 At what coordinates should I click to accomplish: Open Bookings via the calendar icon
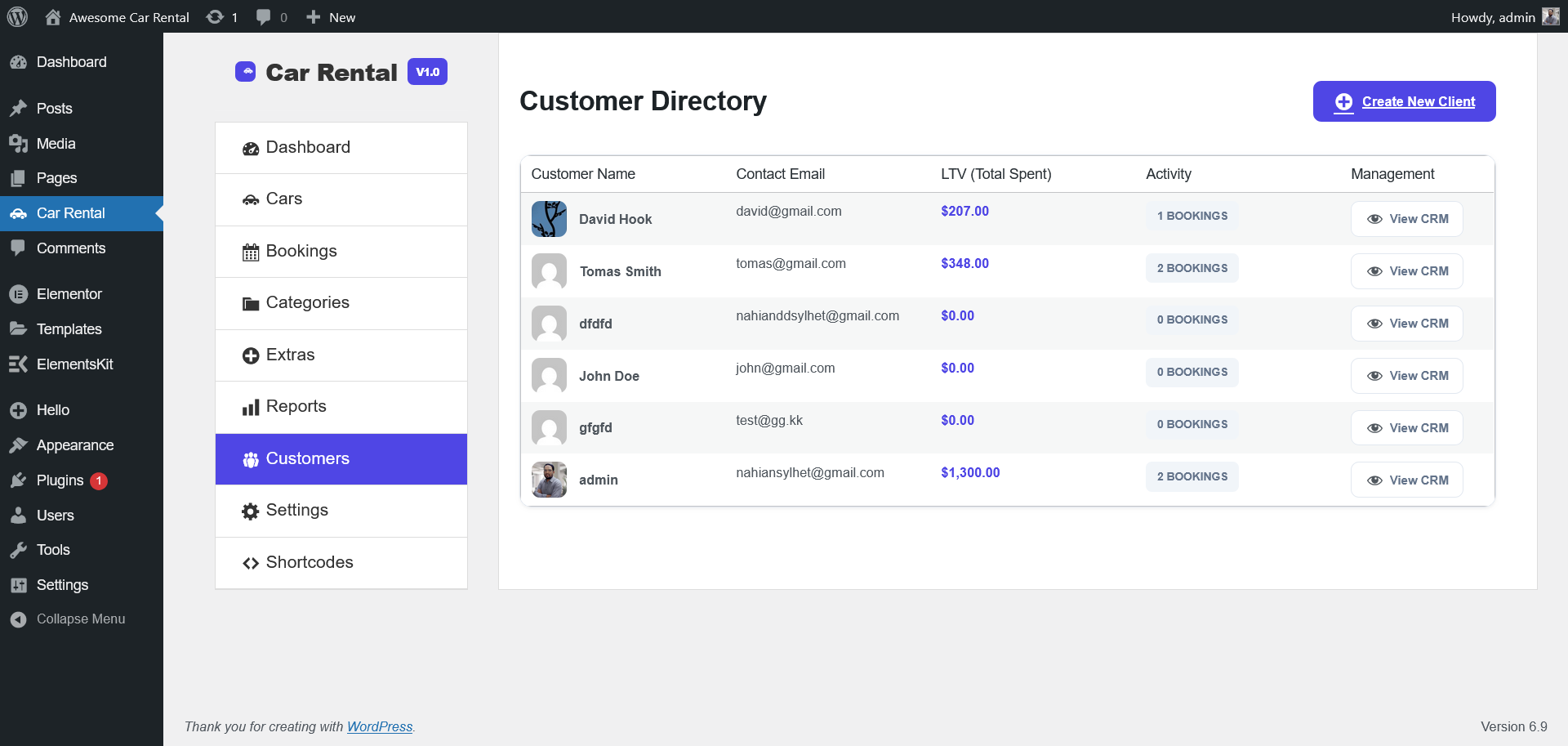click(251, 251)
